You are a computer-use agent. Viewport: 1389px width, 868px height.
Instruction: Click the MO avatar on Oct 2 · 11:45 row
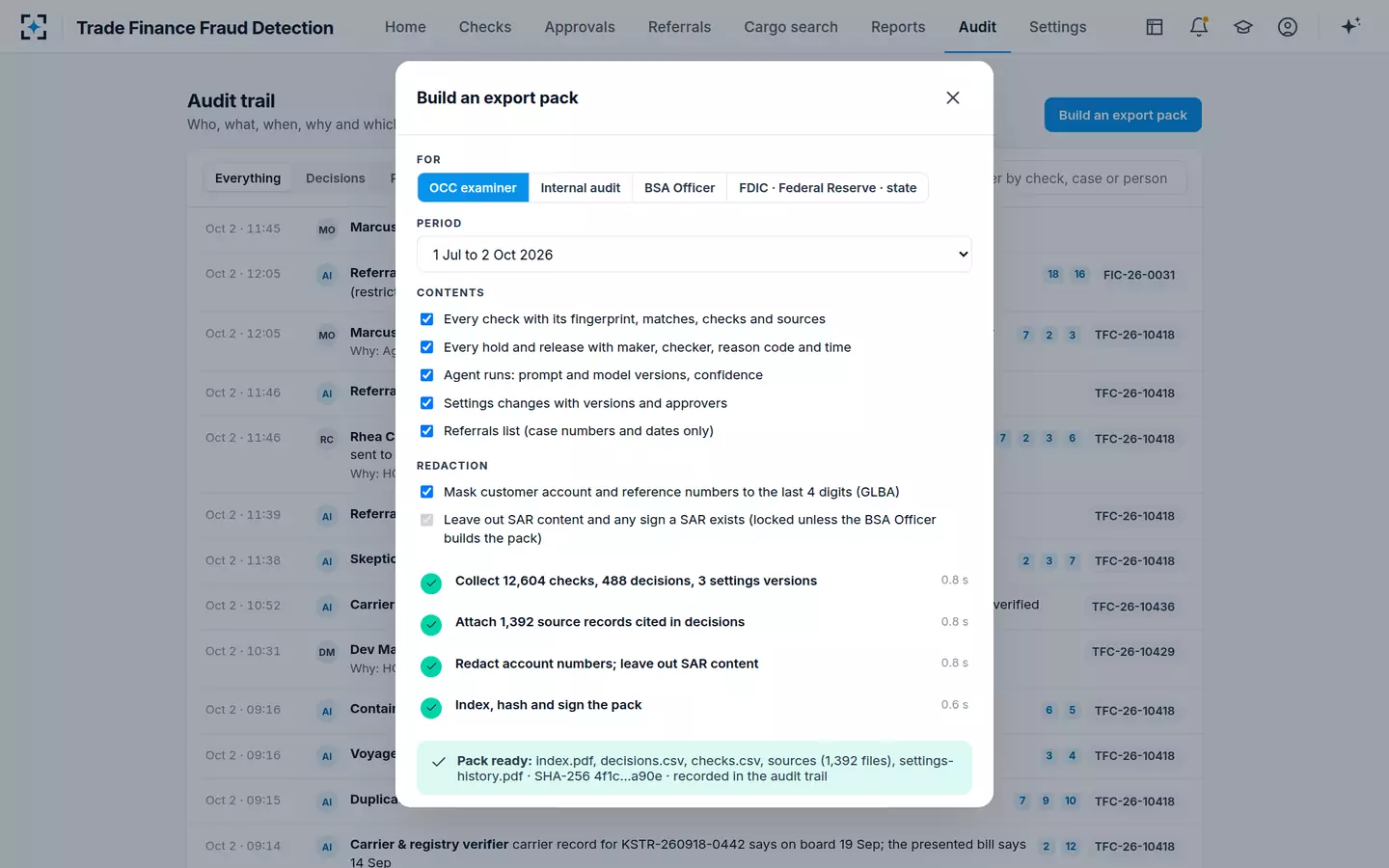tap(327, 230)
